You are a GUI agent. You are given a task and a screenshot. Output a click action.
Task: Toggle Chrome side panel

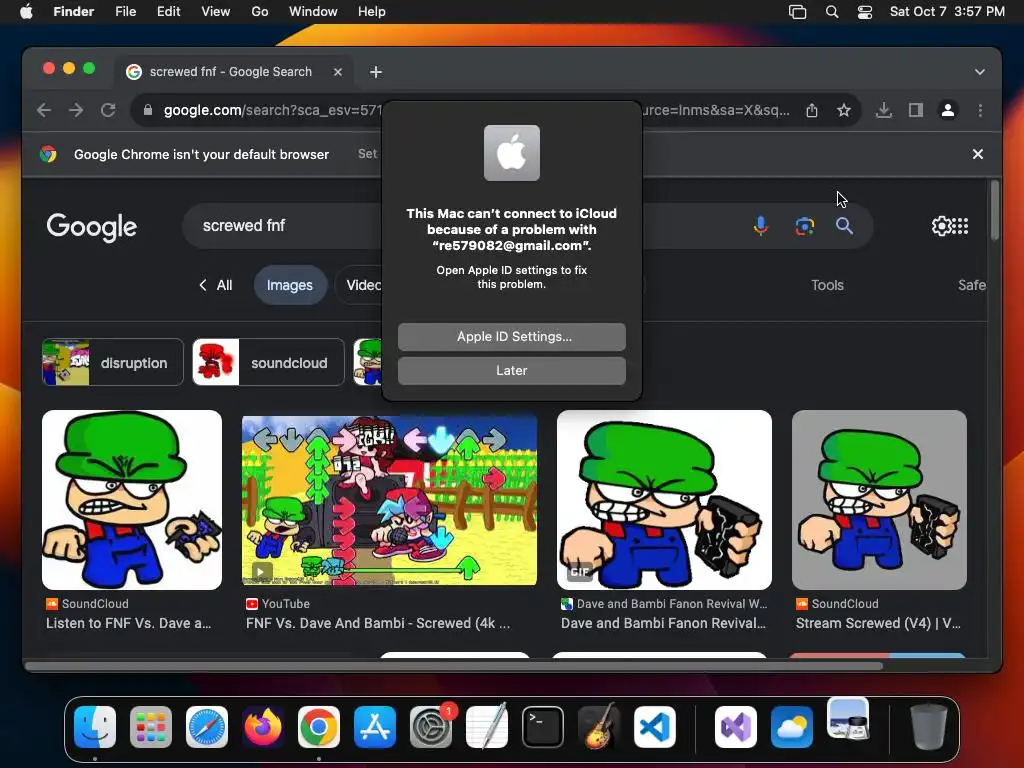(x=916, y=110)
